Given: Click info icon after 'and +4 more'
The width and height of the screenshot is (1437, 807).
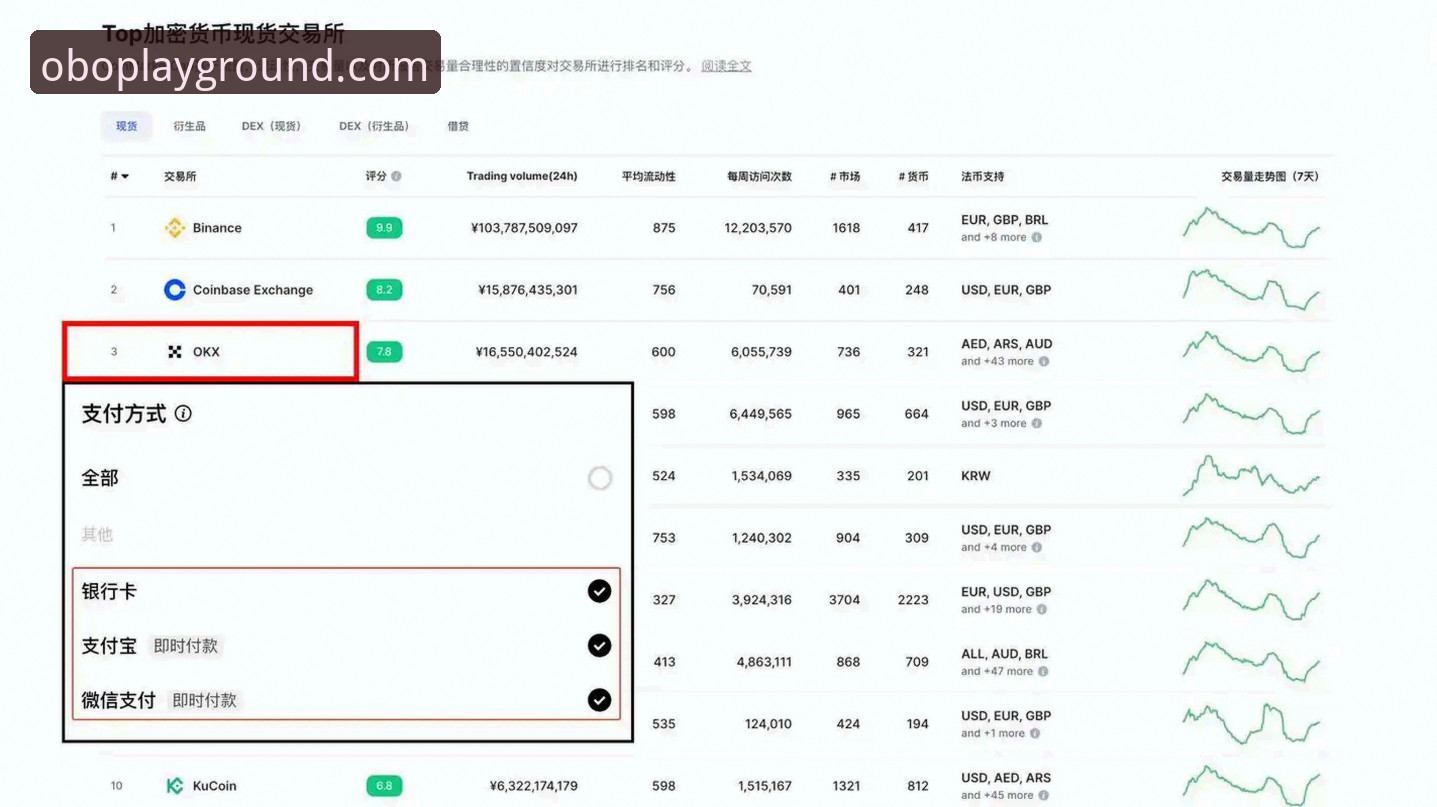Looking at the screenshot, I should pos(1036,548).
